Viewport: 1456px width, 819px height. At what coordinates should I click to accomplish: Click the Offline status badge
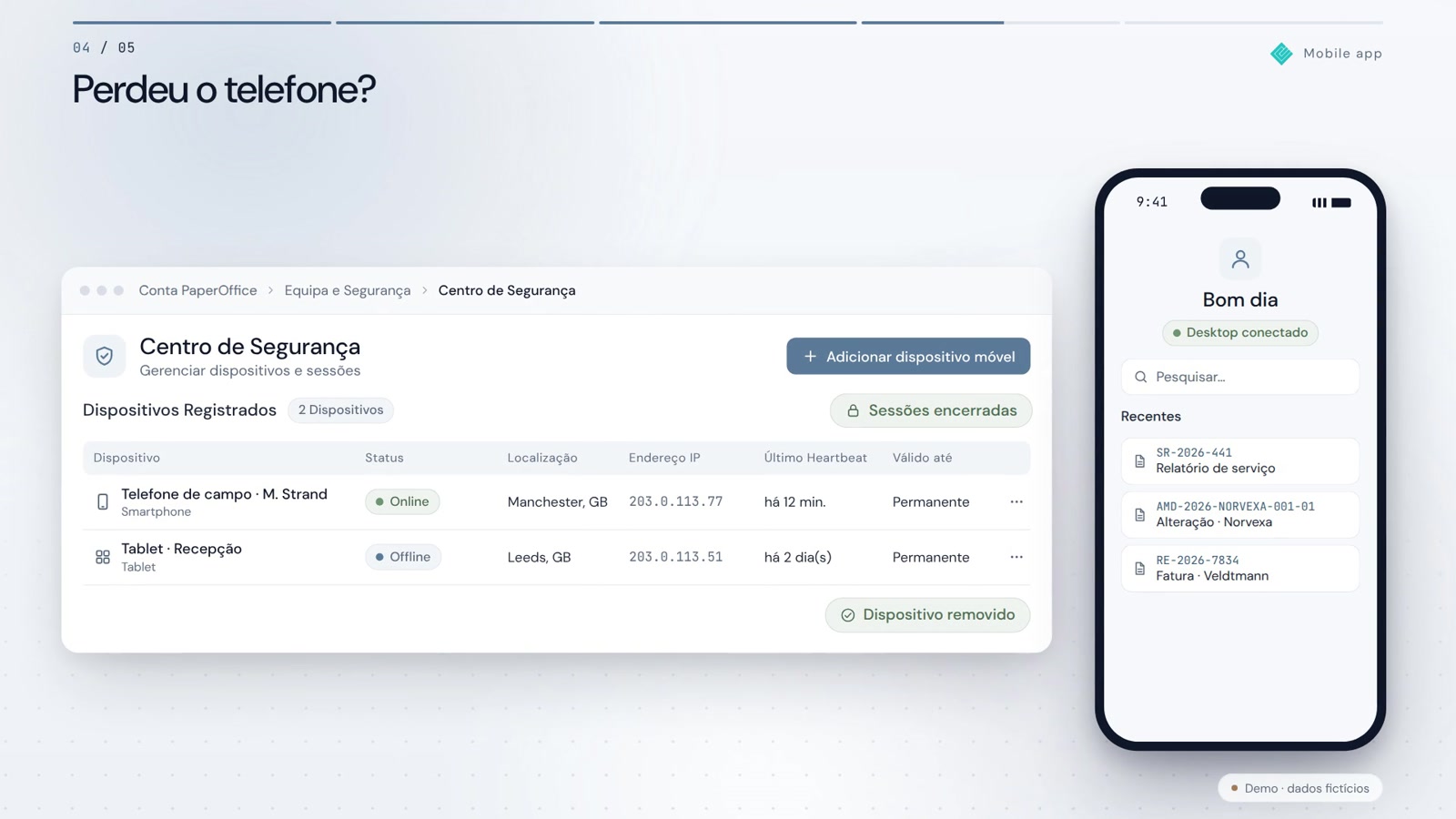click(x=403, y=557)
